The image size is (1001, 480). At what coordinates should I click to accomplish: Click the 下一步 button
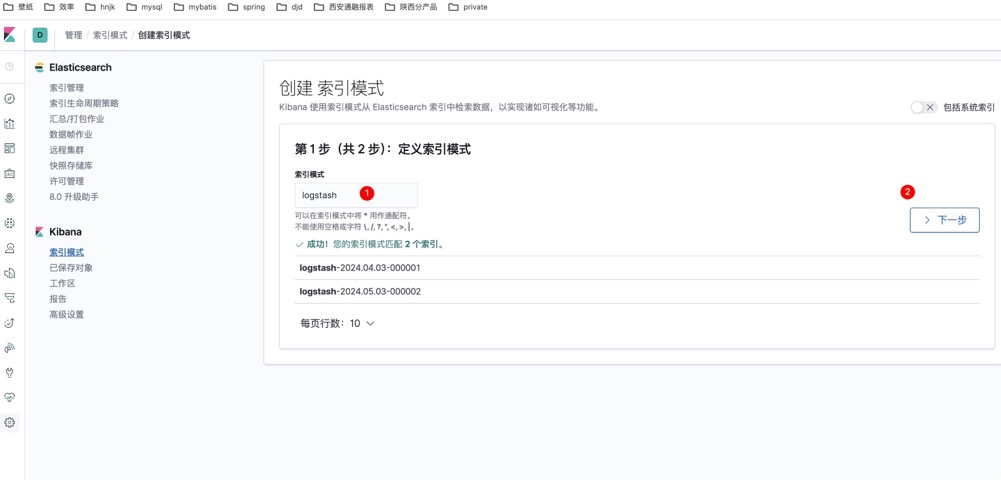point(944,220)
